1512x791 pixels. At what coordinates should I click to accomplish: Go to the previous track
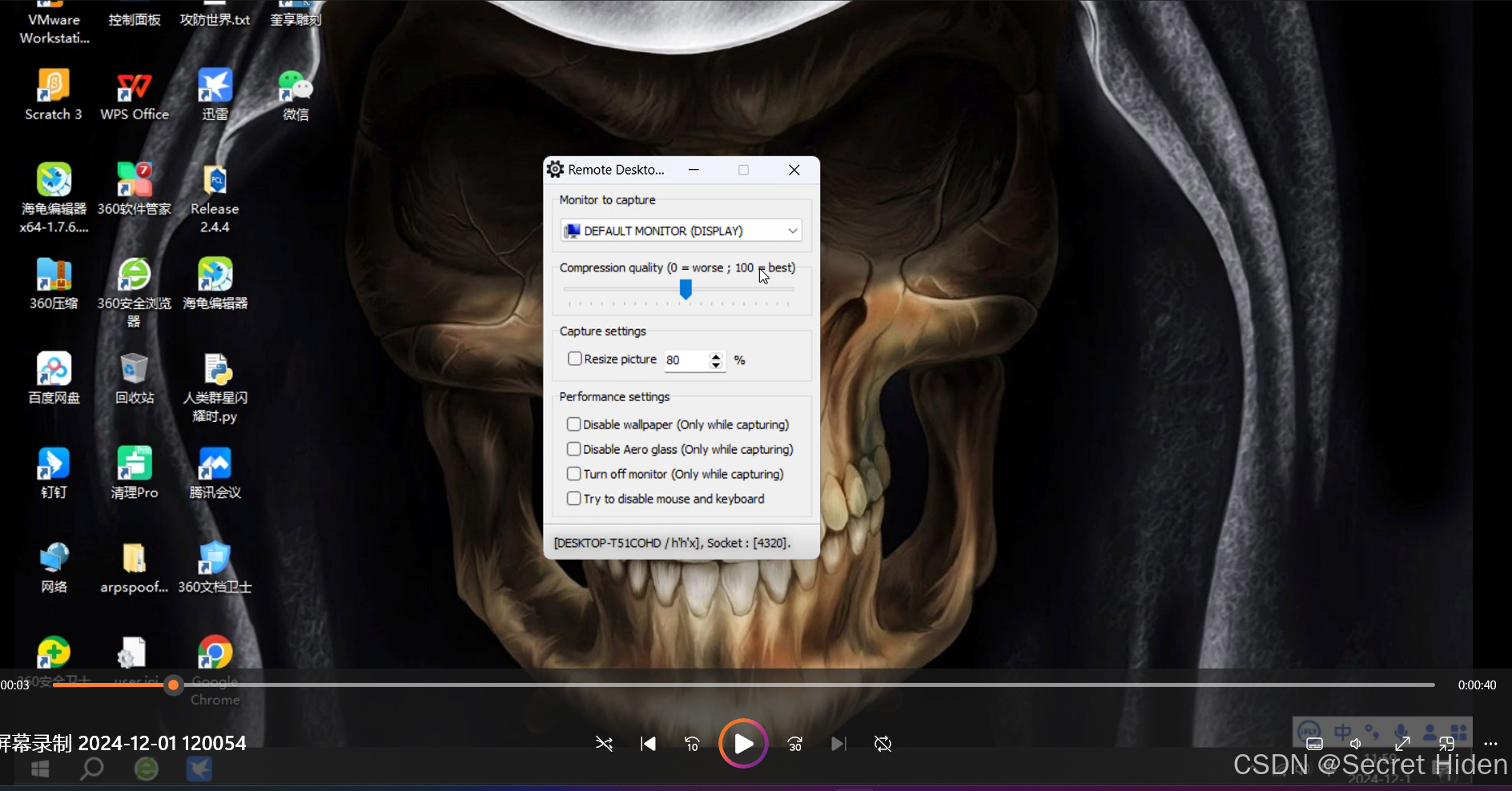point(648,744)
